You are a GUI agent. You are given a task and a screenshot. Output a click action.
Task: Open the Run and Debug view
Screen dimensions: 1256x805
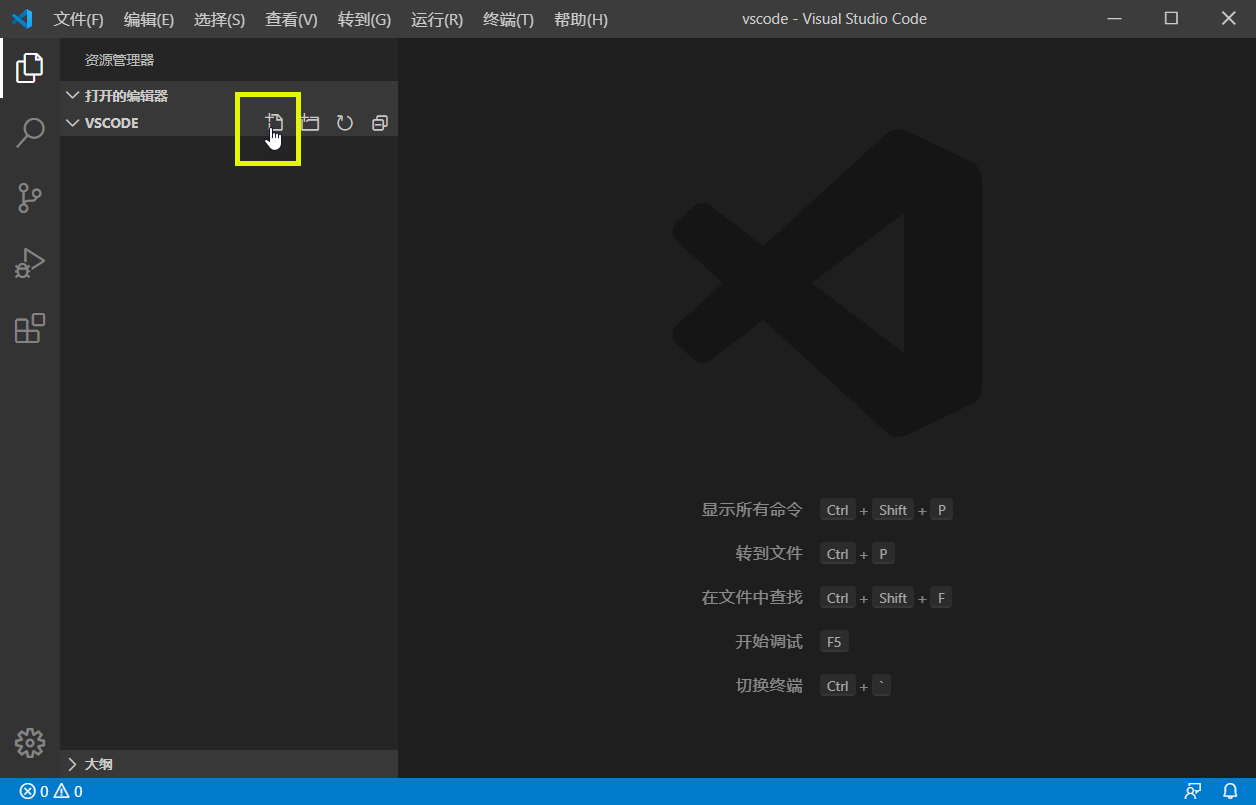click(x=30, y=263)
